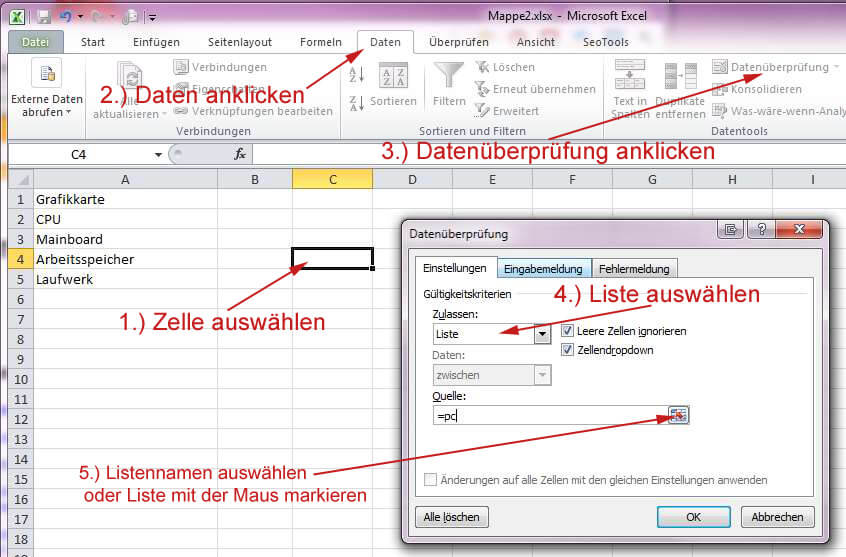Click the Abbrechen button
Image resolution: width=846 pixels, height=557 pixels.
777,517
